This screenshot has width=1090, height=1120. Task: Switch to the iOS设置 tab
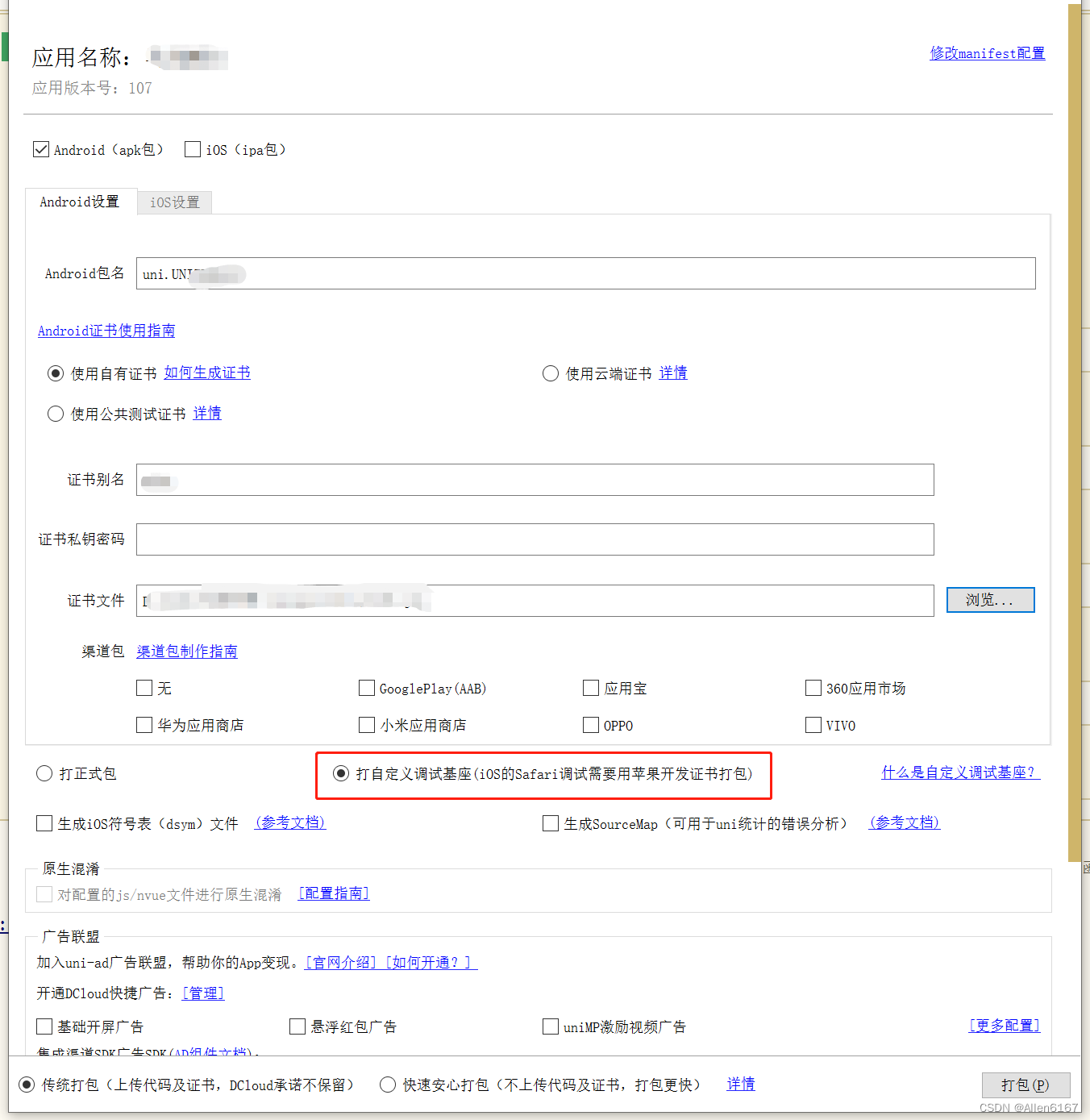[x=174, y=202]
